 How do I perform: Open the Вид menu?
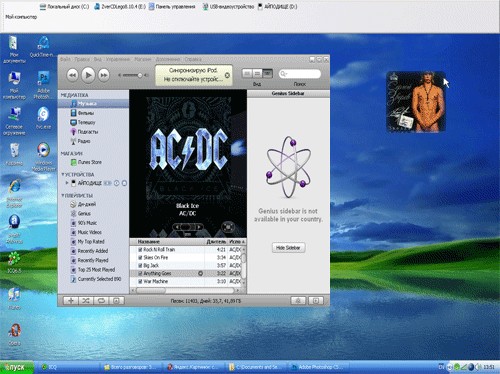point(97,59)
